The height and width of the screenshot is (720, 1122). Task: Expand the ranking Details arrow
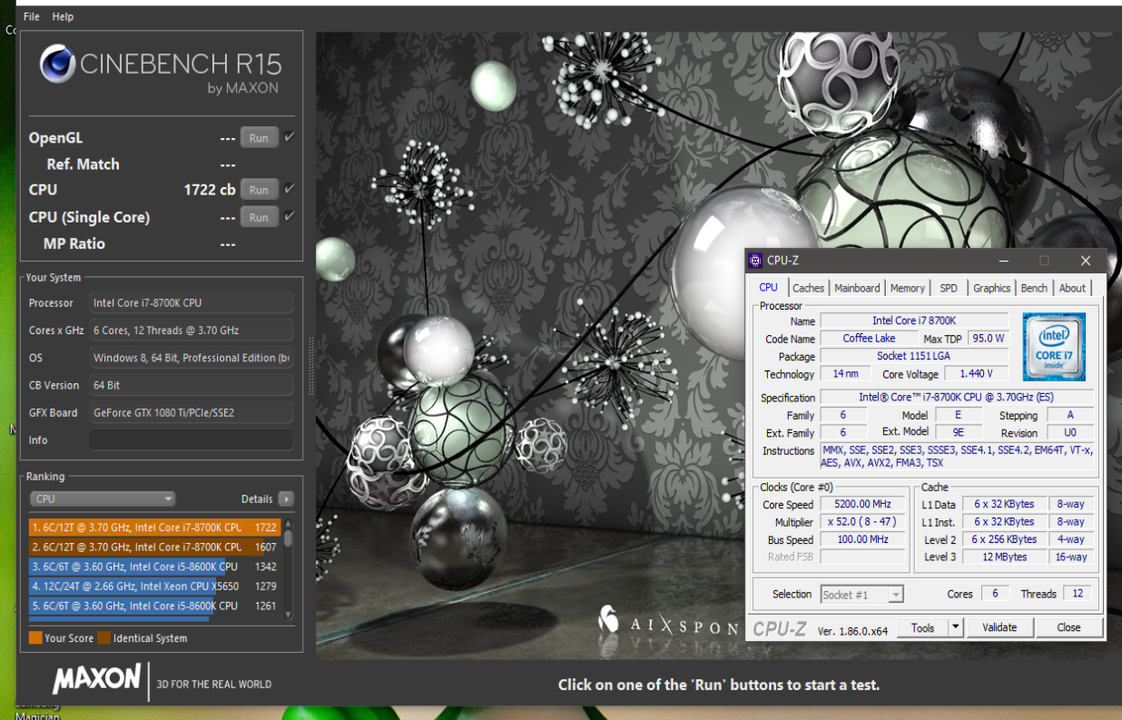tap(286, 499)
